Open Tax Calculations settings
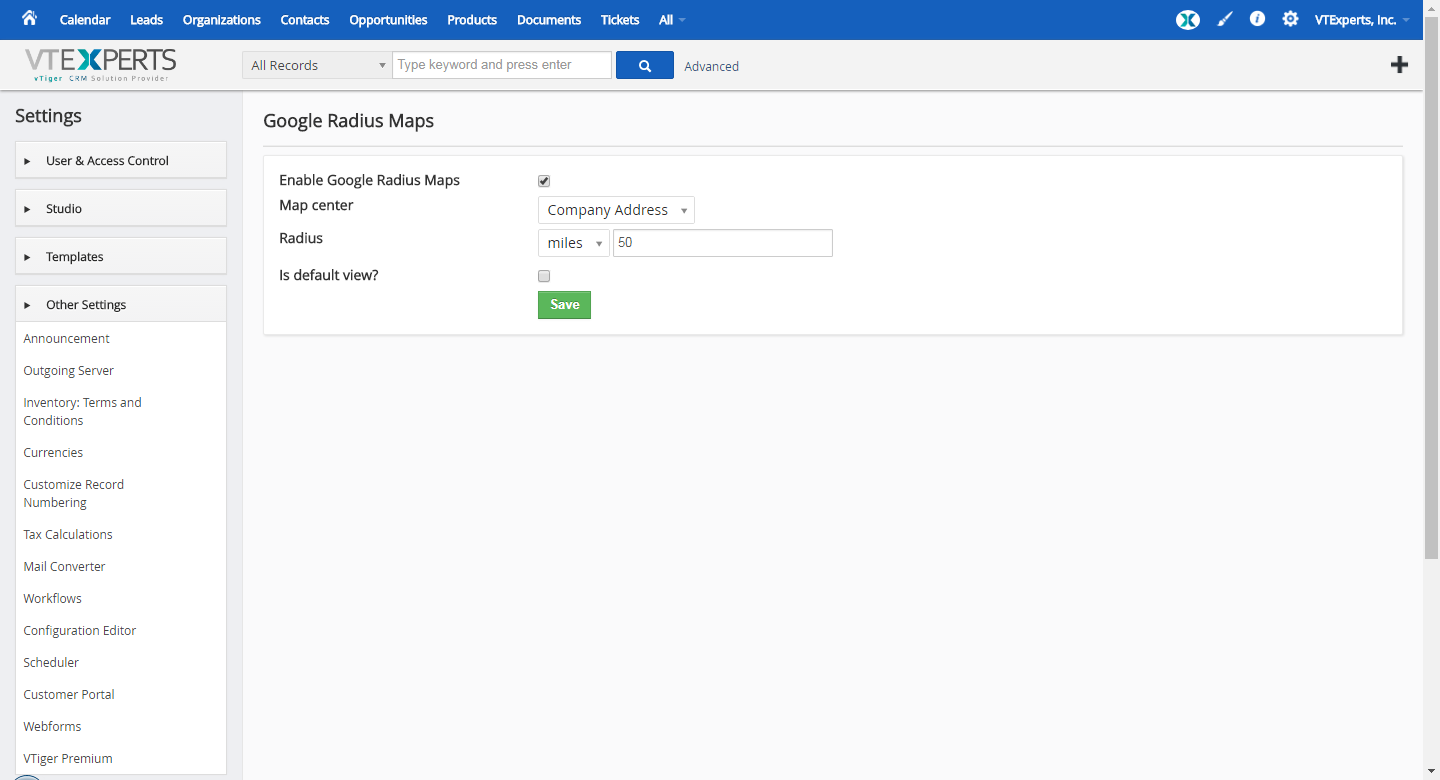This screenshot has width=1440, height=780. pyautogui.click(x=68, y=534)
